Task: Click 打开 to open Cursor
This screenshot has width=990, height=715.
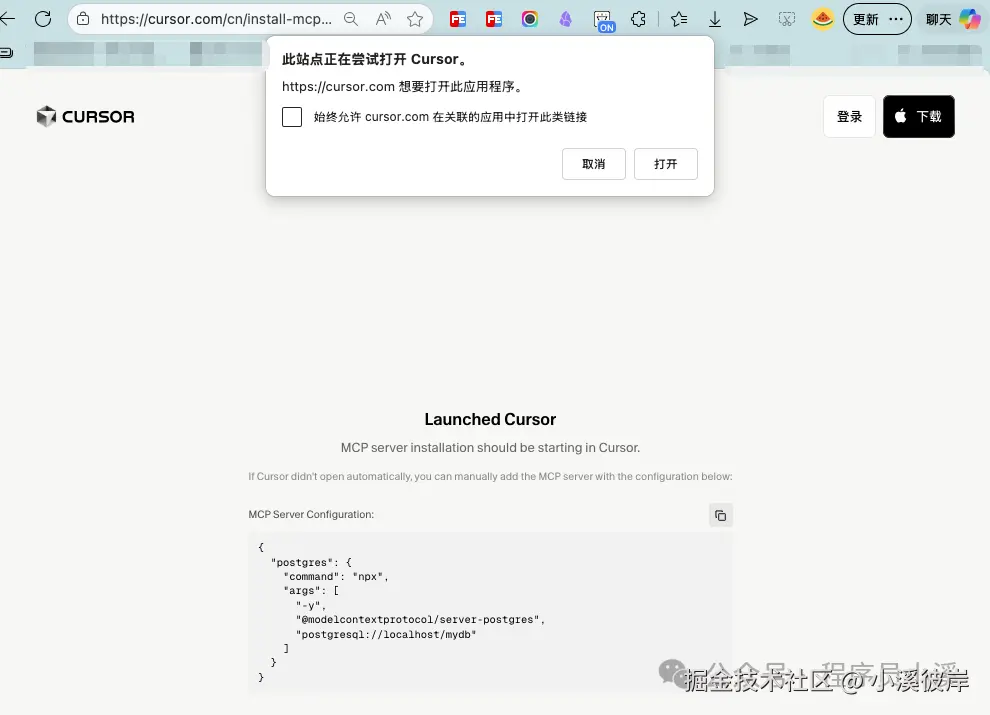Action: pos(665,164)
